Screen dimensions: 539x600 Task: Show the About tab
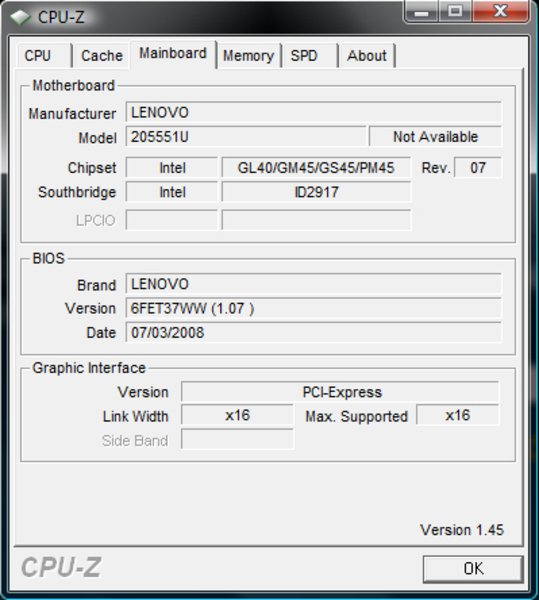point(367,56)
